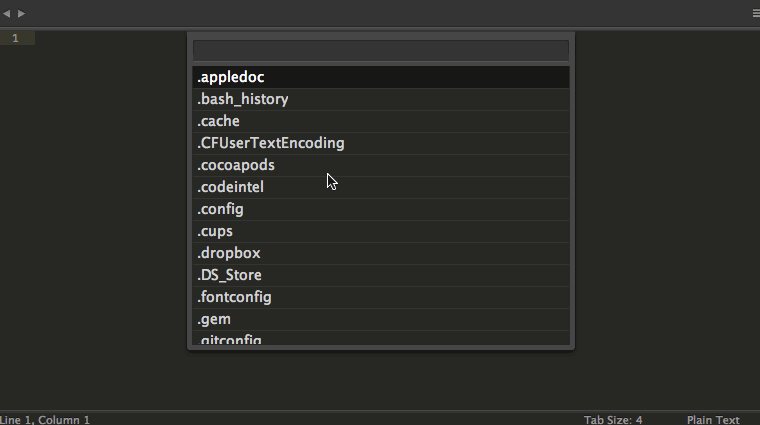The width and height of the screenshot is (760, 425).
Task: Open the Plain Text syntax selector
Action: [713, 420]
